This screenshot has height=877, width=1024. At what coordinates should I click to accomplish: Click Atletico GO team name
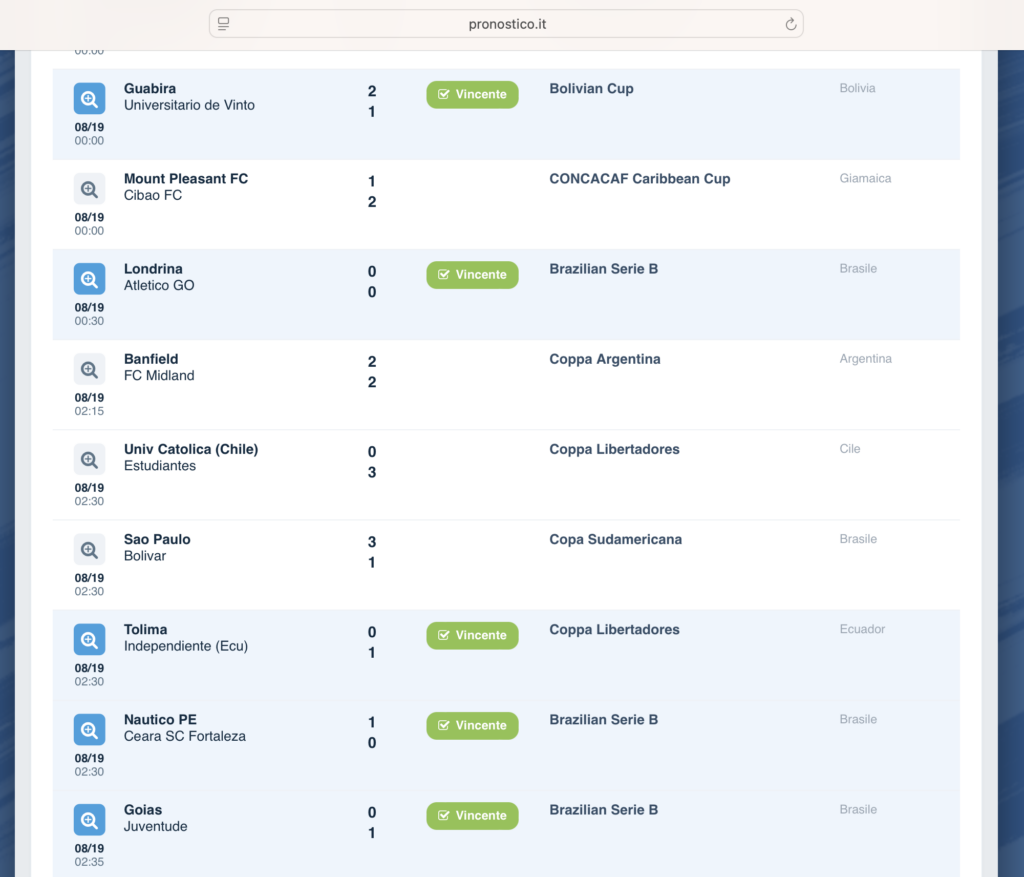[159, 285]
